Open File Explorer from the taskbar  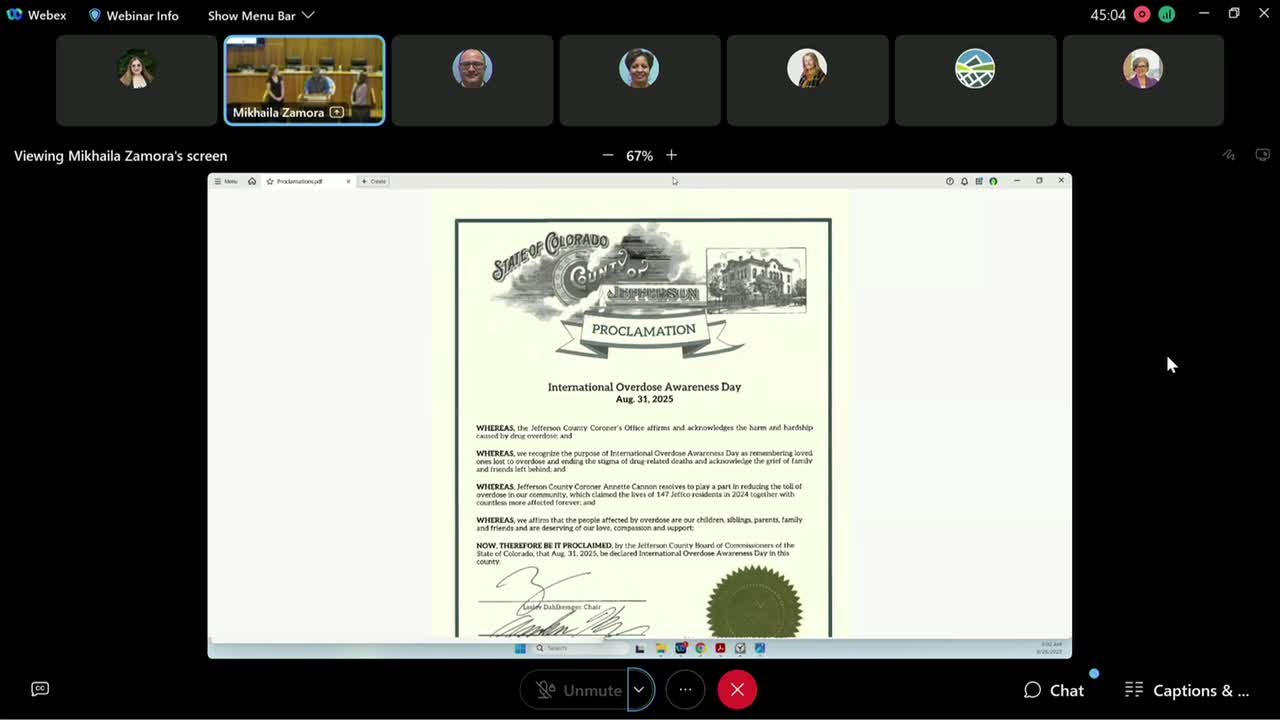coord(661,648)
